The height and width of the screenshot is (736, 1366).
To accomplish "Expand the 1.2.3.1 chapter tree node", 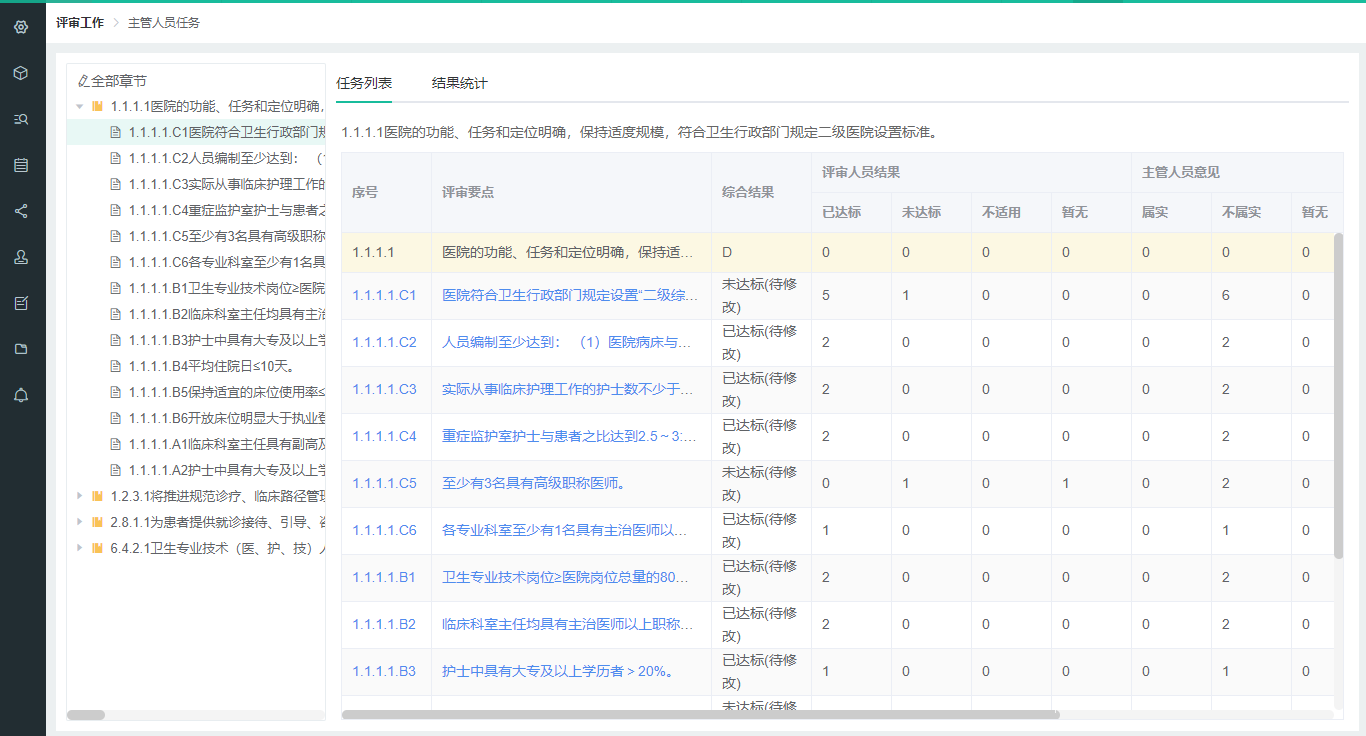I will pyautogui.click(x=80, y=496).
